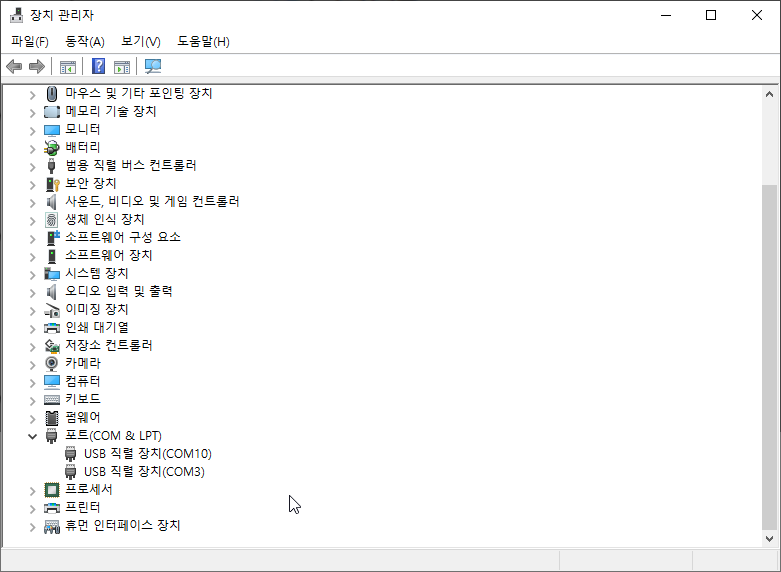Open the 도움말(H) menu
Image resolution: width=781 pixels, height=572 pixels.
[203, 41]
